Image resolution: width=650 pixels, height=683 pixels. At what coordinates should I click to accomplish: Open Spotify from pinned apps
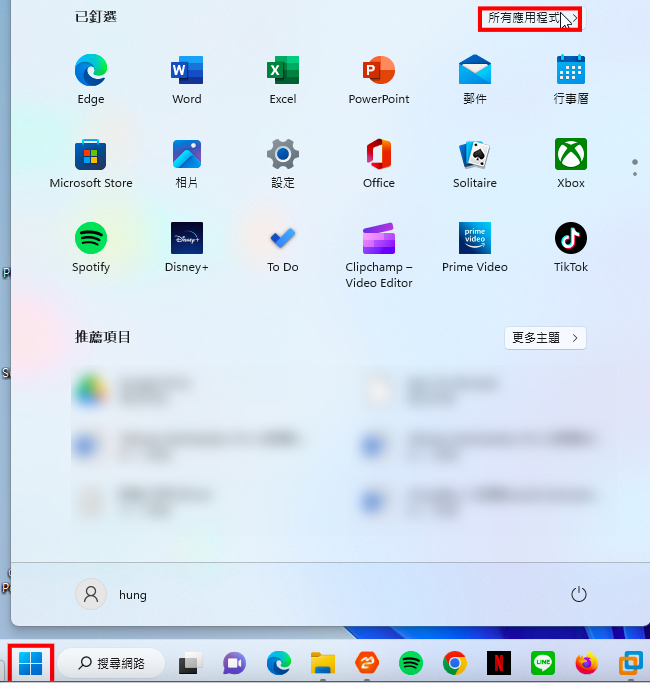coord(91,247)
